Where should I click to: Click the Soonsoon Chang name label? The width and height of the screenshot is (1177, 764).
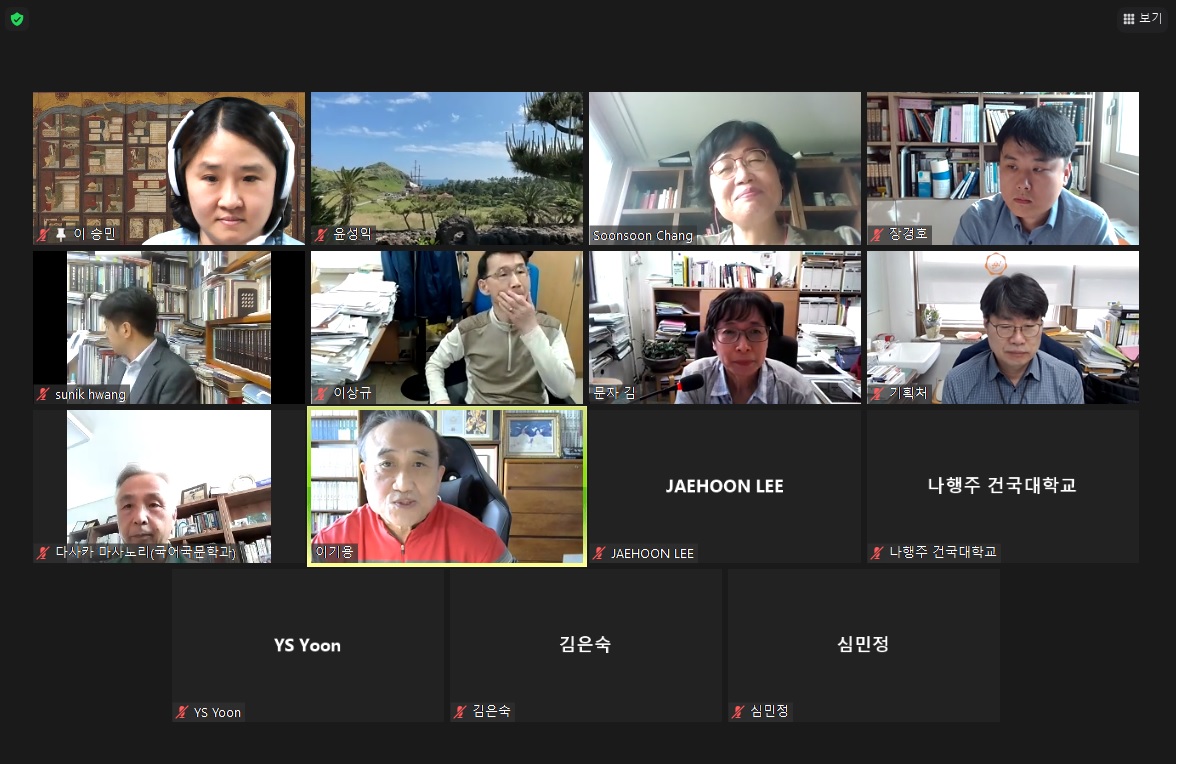643,236
